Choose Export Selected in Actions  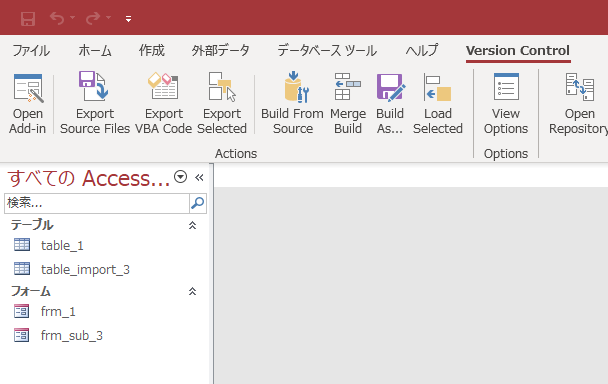click(x=222, y=102)
